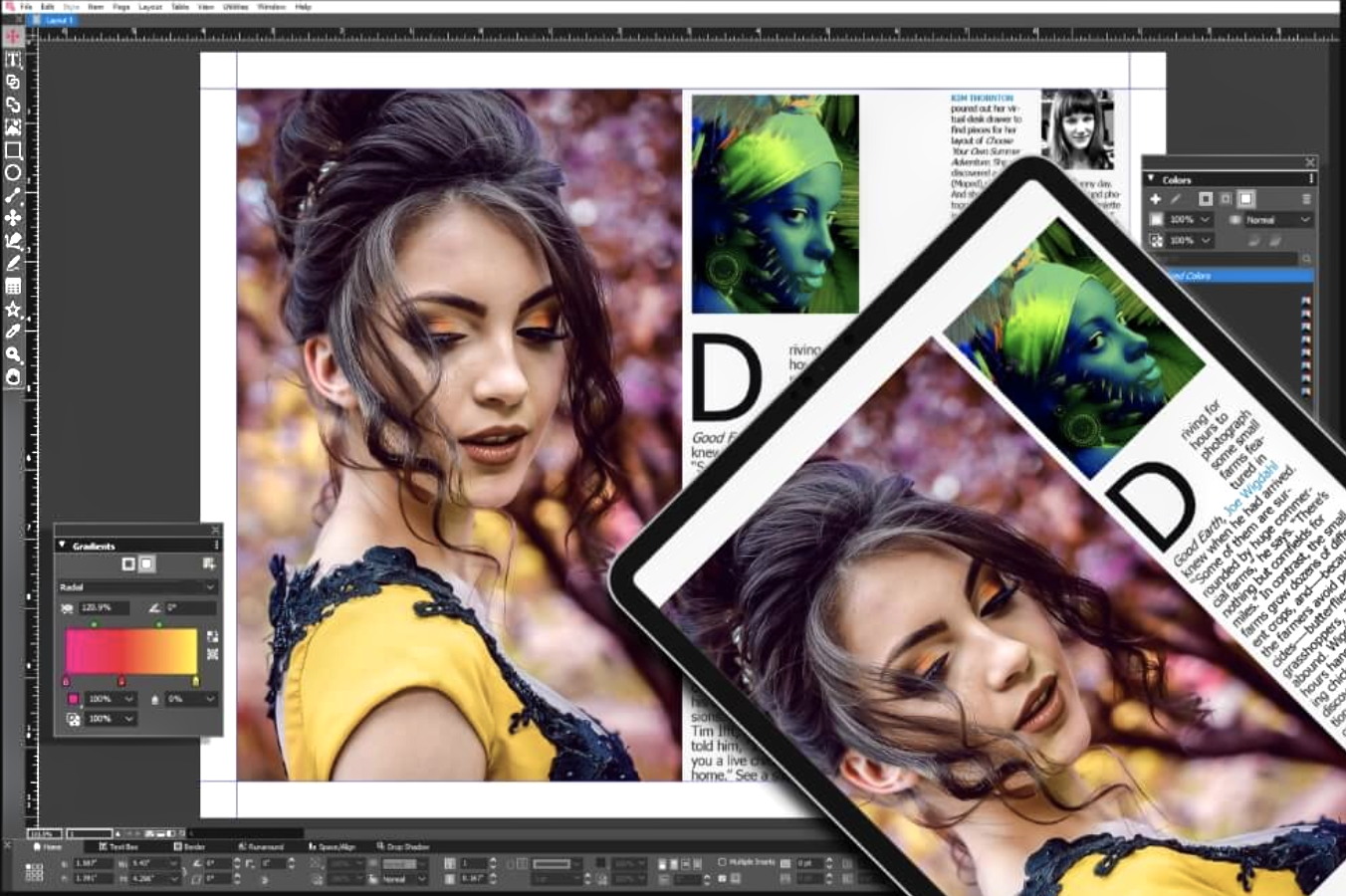Collapse the Colors panel triangle
Screen dimensions: 1346x896
(1152, 179)
